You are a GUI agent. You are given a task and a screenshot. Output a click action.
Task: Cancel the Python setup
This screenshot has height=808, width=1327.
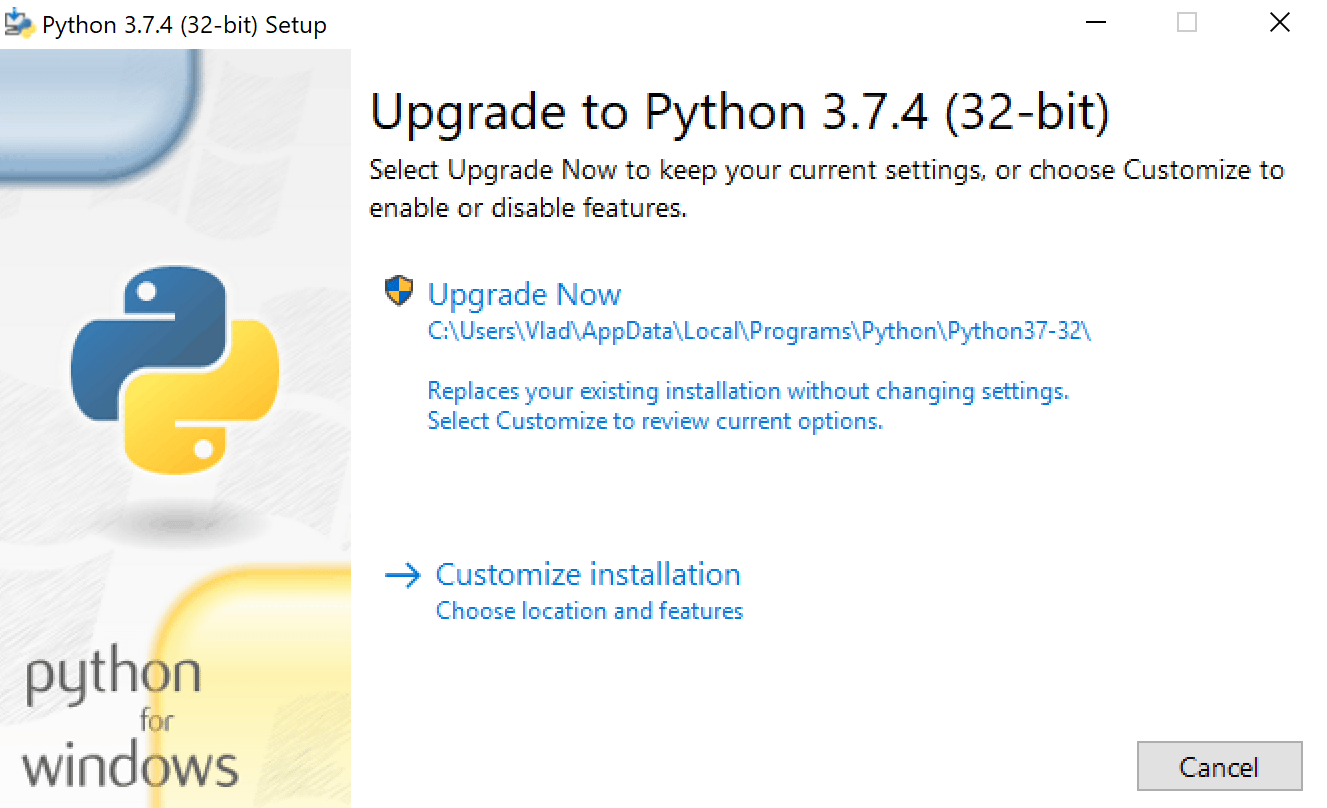point(1219,767)
